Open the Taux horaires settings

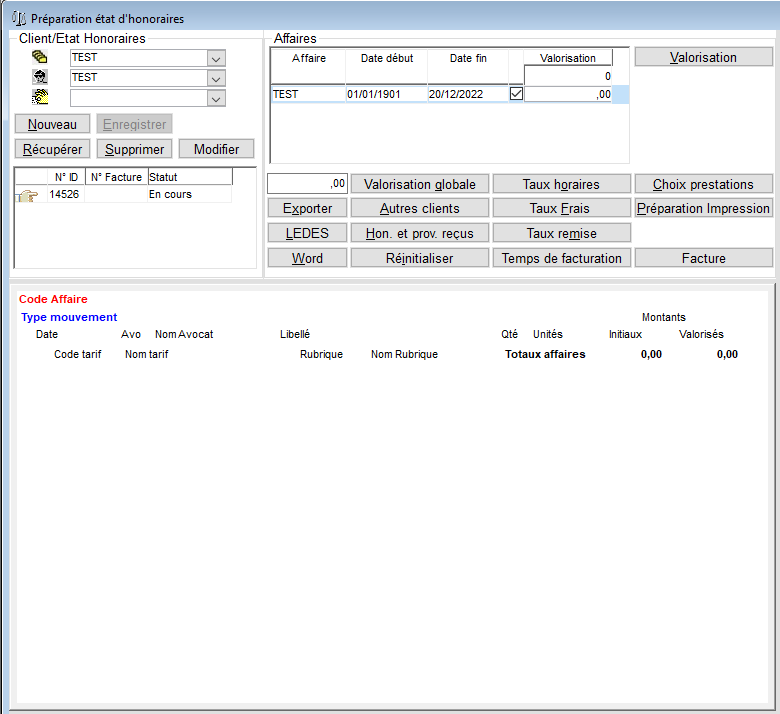click(561, 184)
